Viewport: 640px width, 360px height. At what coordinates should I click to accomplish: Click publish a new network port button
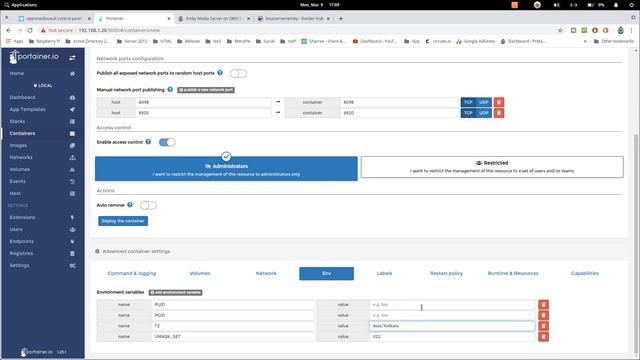click(206, 90)
